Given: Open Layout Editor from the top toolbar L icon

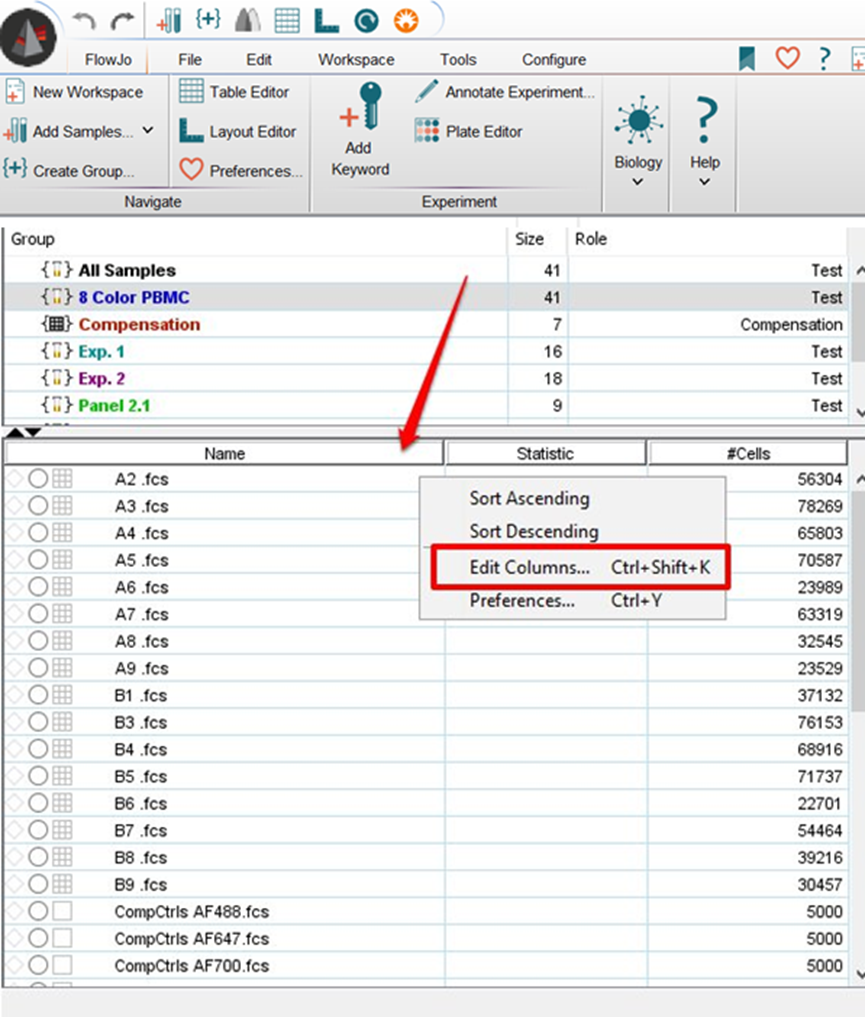Looking at the screenshot, I should (x=326, y=21).
